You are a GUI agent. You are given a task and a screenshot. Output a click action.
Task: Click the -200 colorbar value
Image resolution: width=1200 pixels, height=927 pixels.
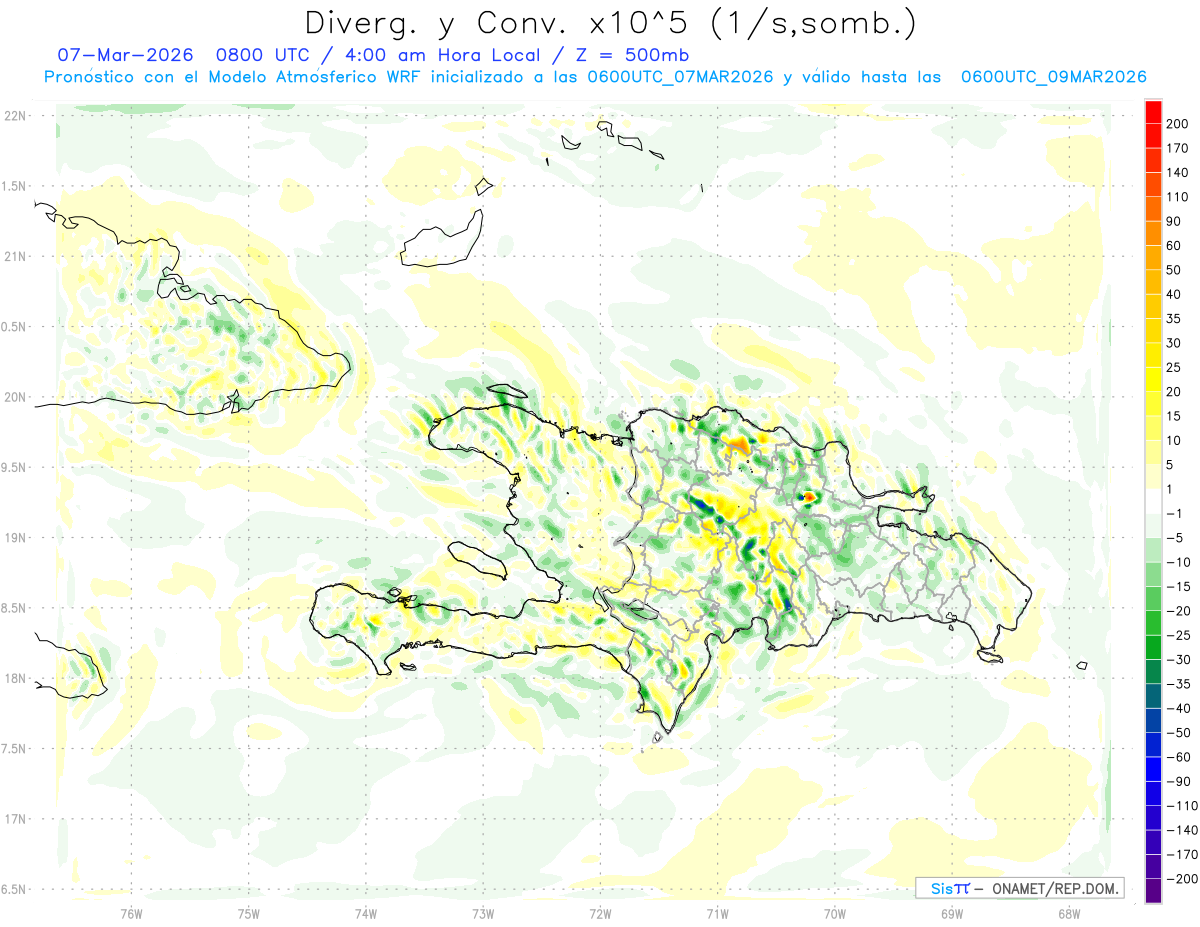point(1181,878)
